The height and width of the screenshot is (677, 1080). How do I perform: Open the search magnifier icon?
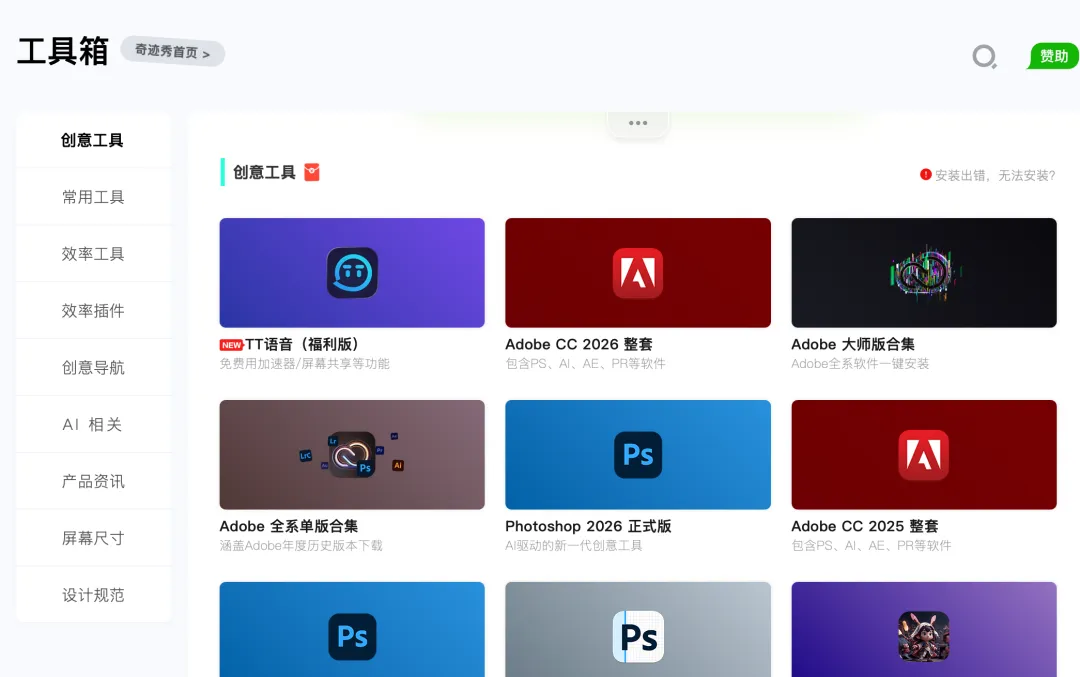tap(984, 56)
